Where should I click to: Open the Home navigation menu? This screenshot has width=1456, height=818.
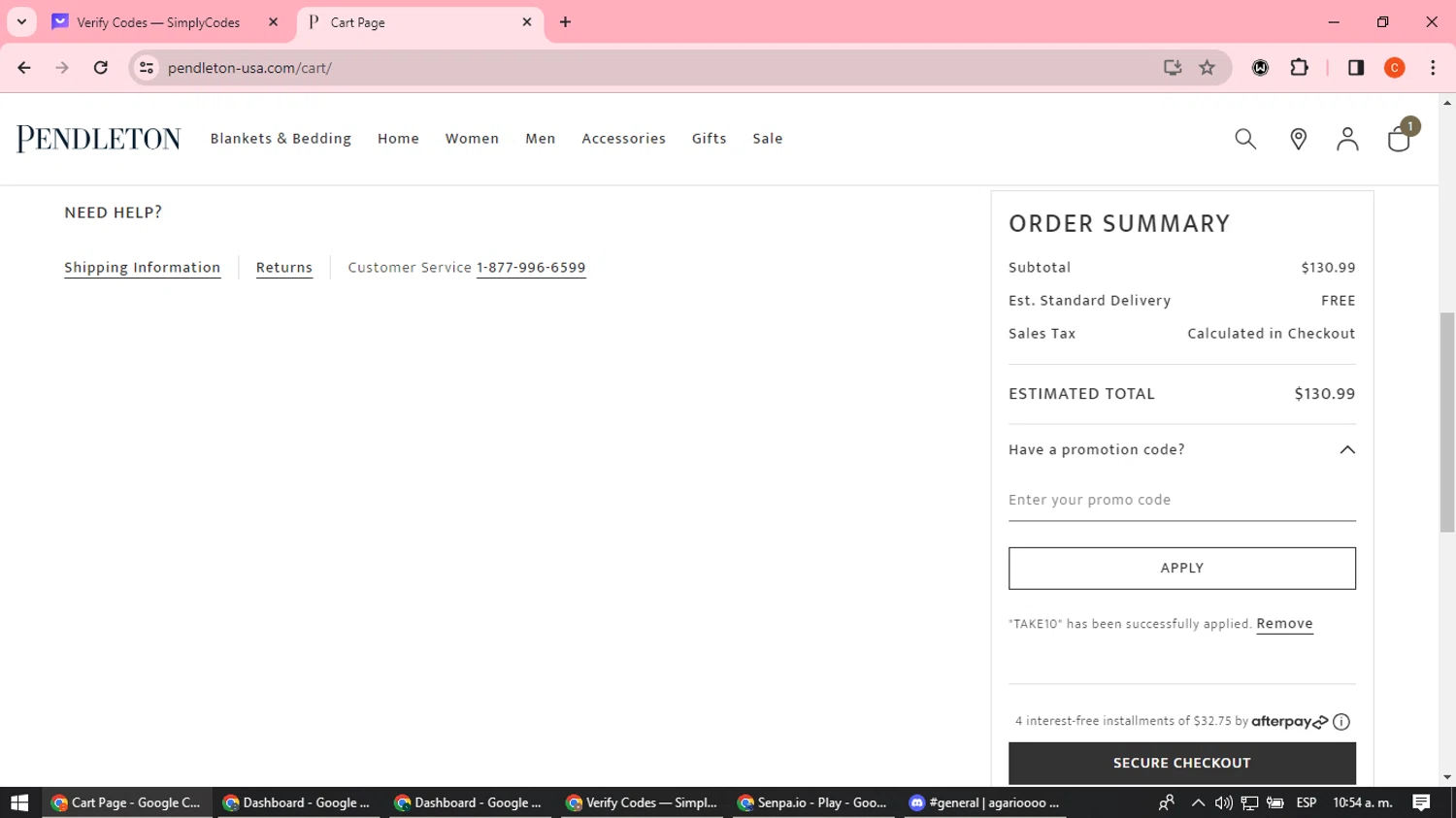pos(398,139)
